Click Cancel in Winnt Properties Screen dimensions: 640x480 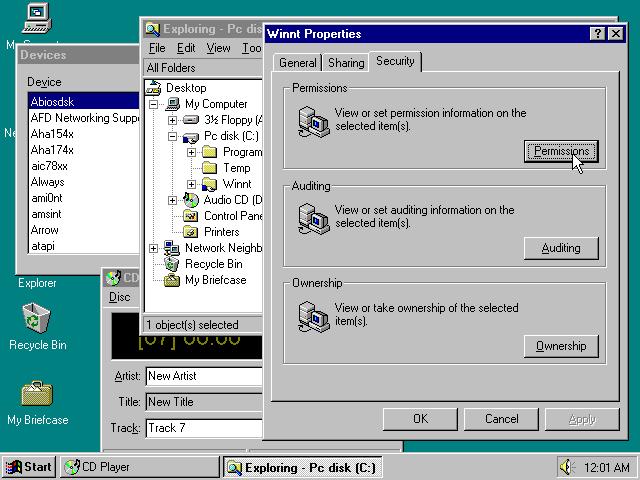(x=501, y=419)
